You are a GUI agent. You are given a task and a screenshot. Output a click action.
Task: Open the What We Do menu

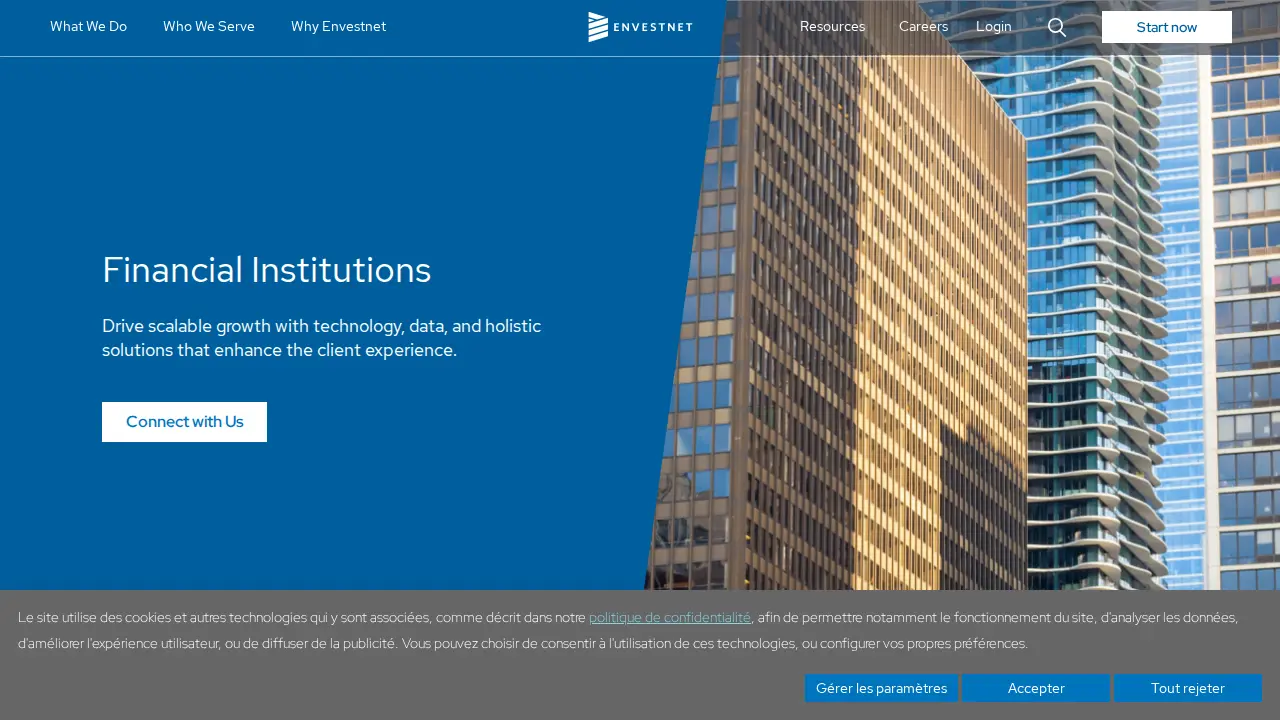[88, 27]
